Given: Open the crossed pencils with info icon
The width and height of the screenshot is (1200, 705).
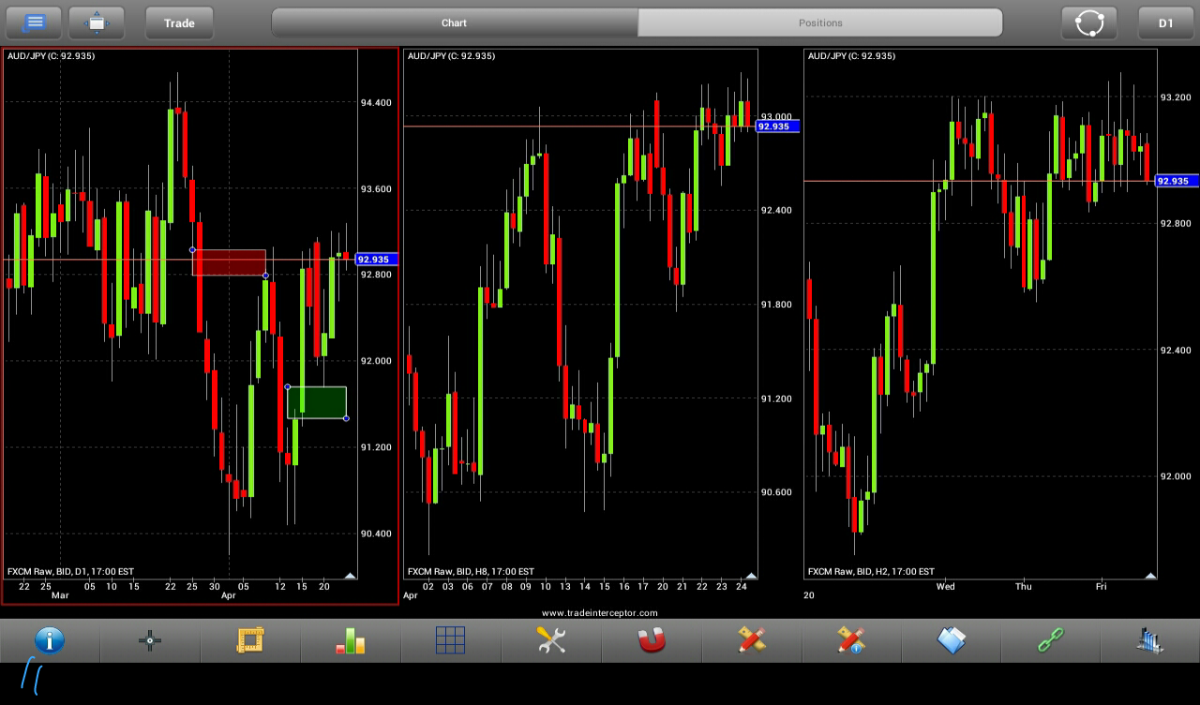Looking at the screenshot, I should pyautogui.click(x=851, y=640).
